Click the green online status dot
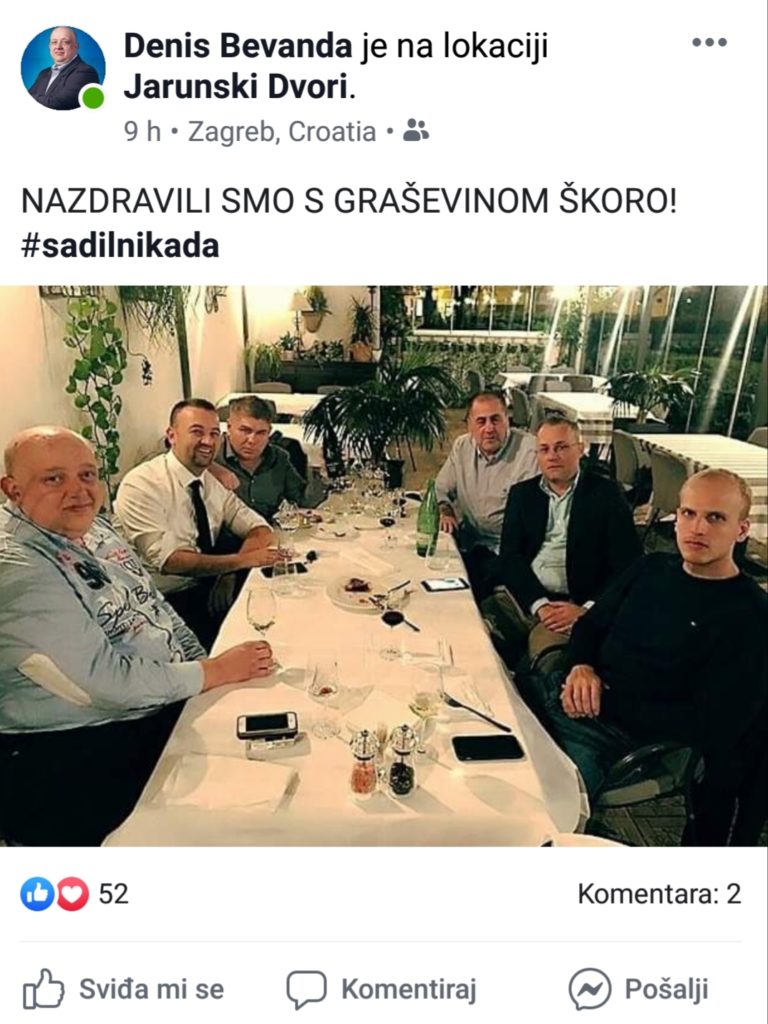 pyautogui.click(x=93, y=98)
